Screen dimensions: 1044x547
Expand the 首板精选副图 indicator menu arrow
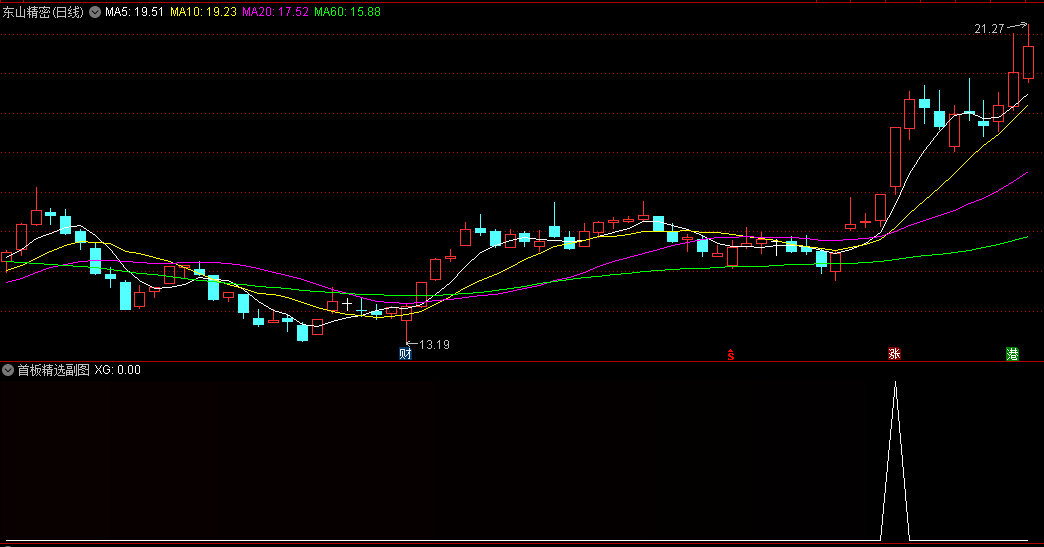click(x=8, y=370)
